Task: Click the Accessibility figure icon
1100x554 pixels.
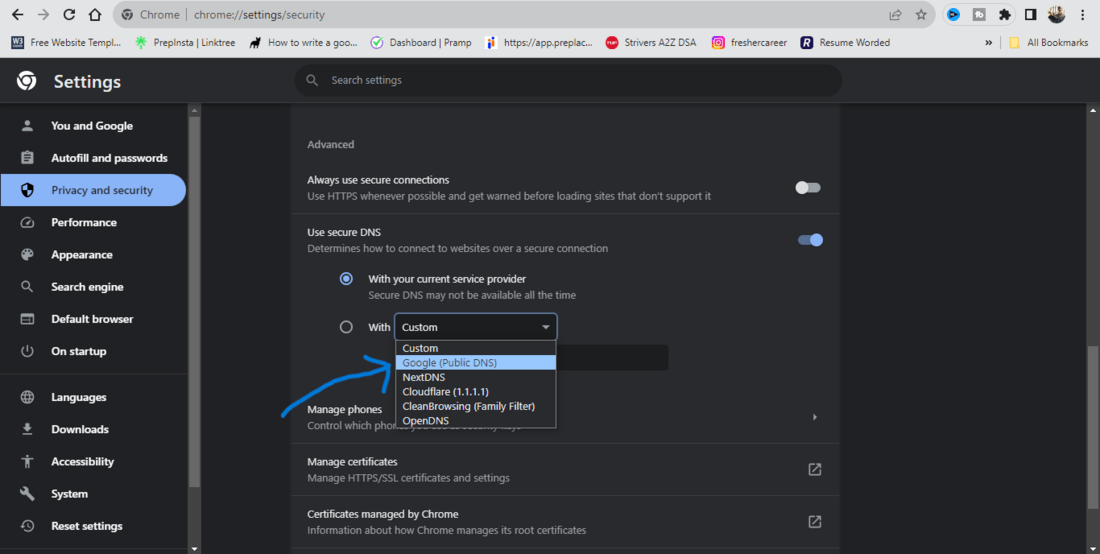Action: 27,461
